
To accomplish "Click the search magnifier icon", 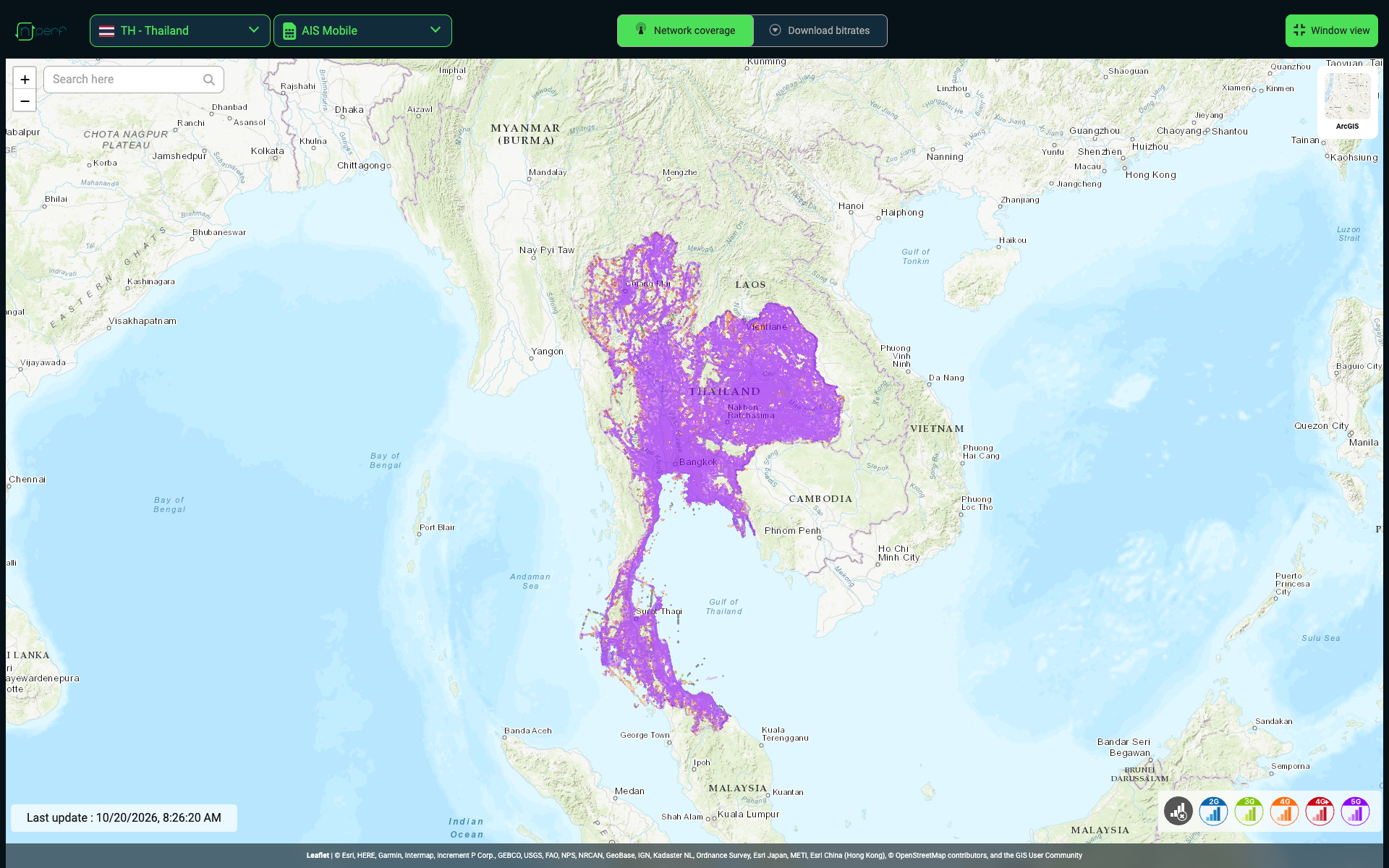I will coord(209,80).
